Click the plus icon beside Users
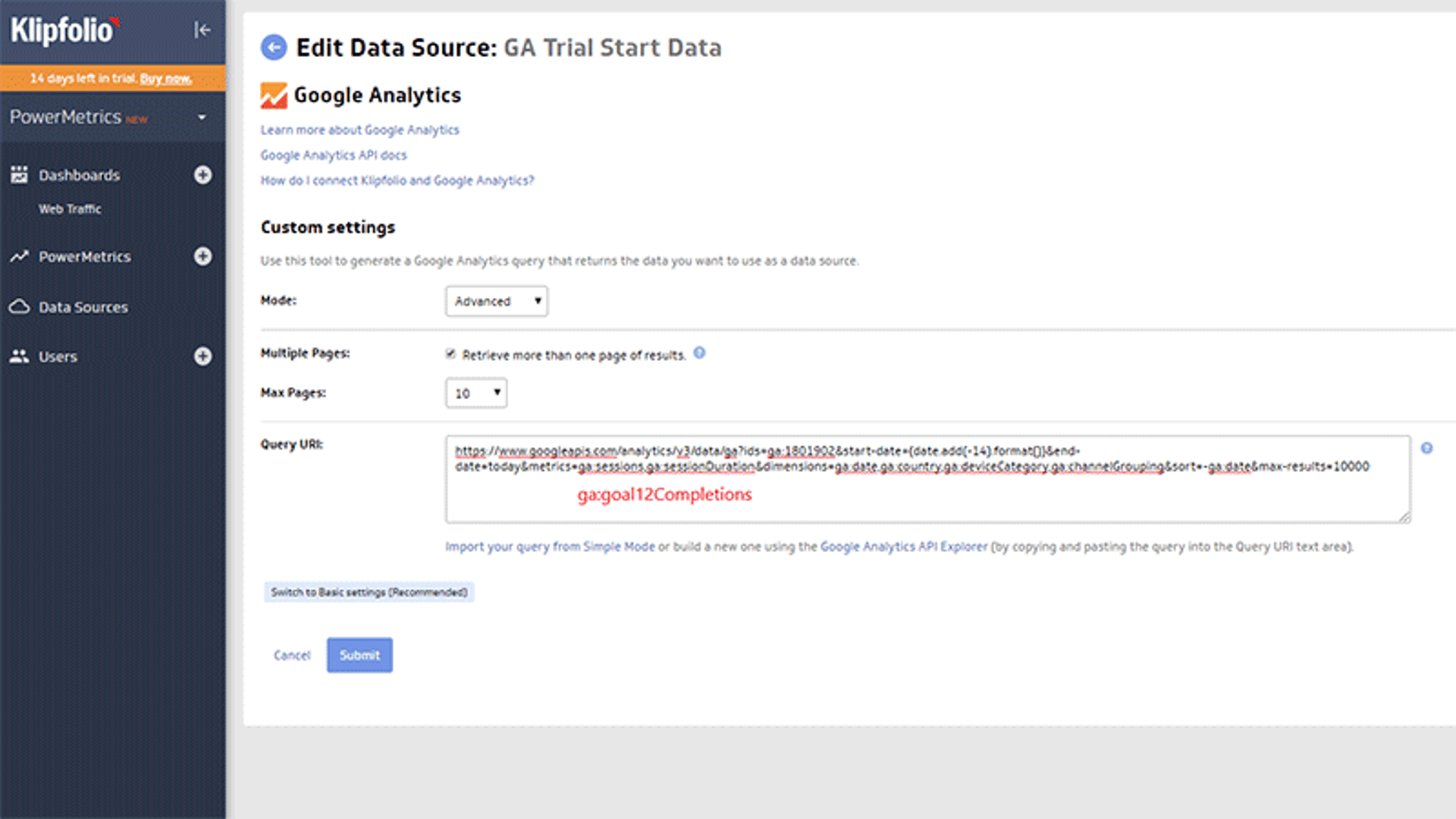This screenshot has height=819, width=1456. [202, 356]
